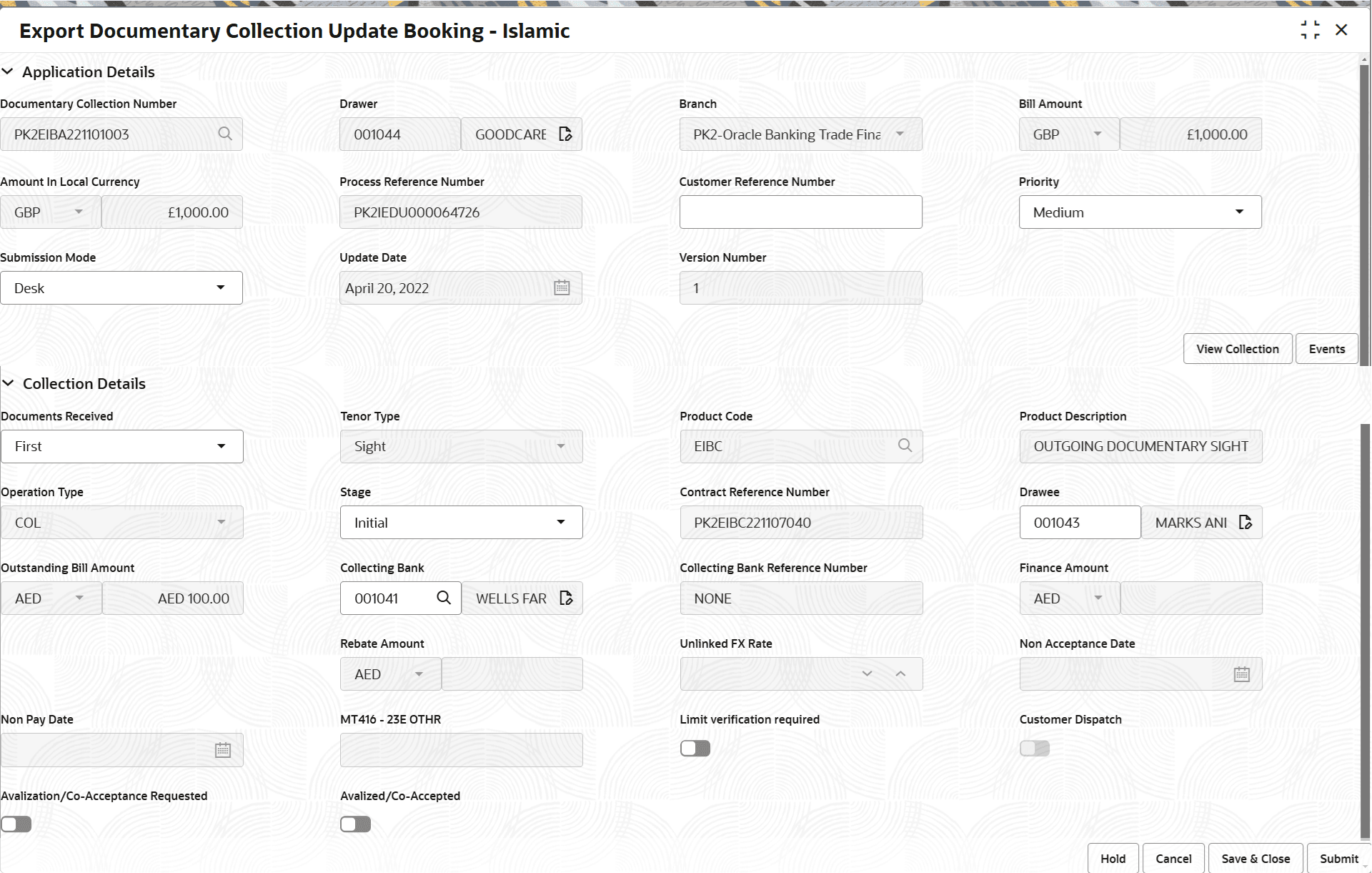The image size is (1372, 873).
Task: View details for Drawer GOODCARE
Action: (x=565, y=134)
